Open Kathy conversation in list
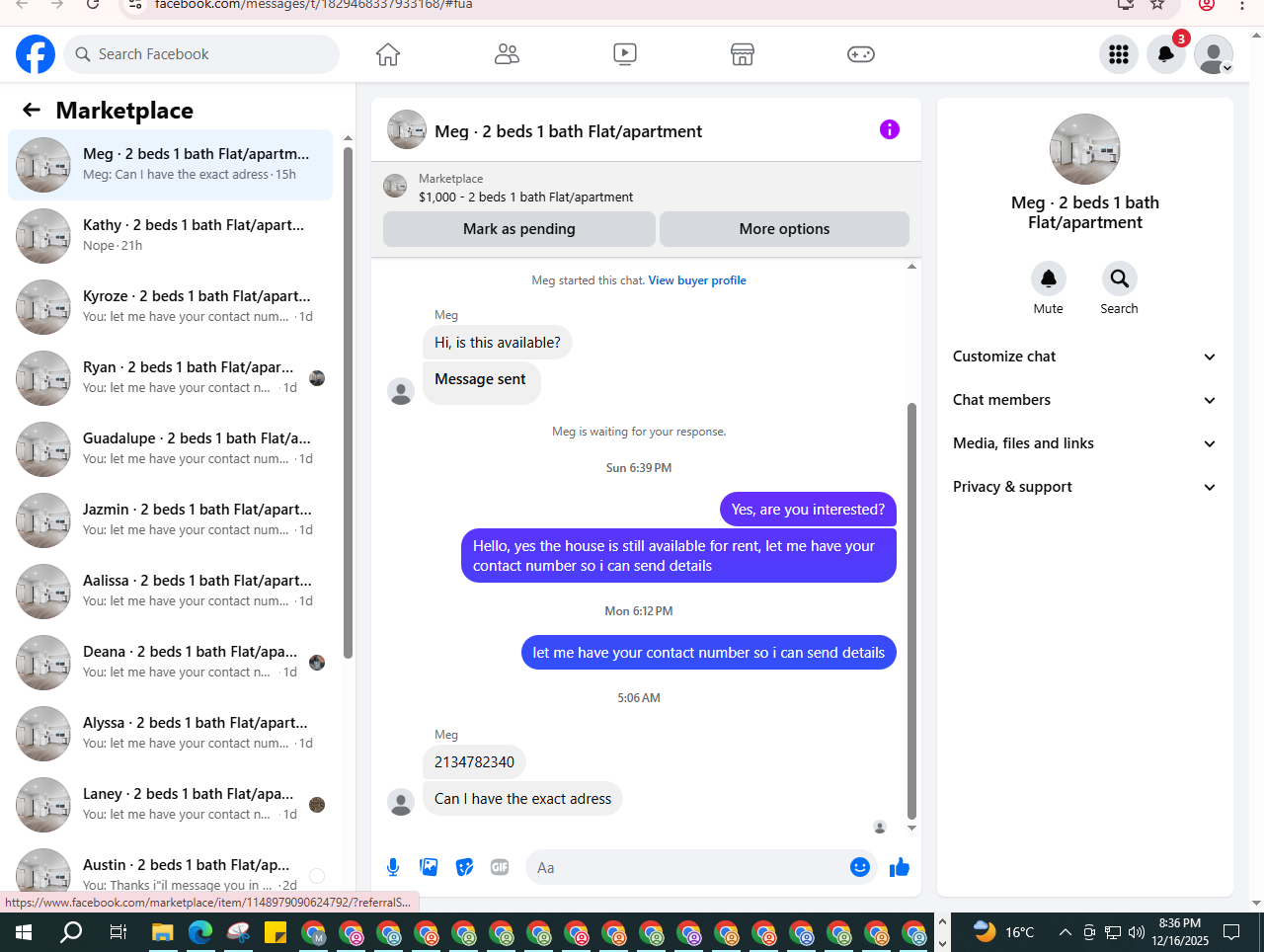This screenshot has height=952, width=1264. point(170,236)
